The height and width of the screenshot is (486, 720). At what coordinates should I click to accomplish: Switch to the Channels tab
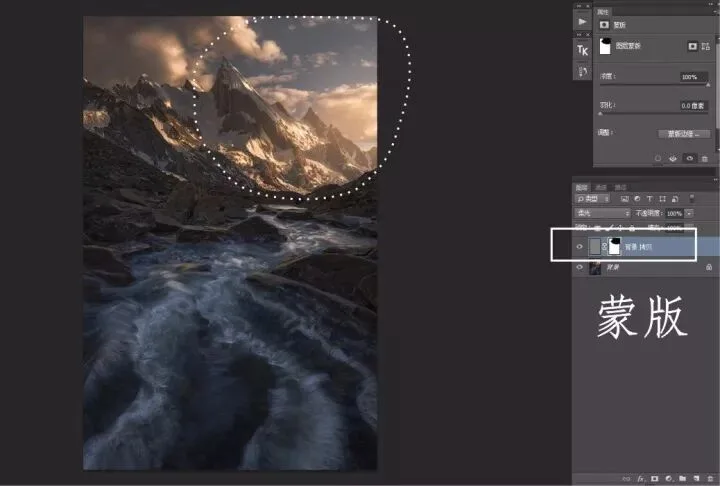pyautogui.click(x=601, y=187)
